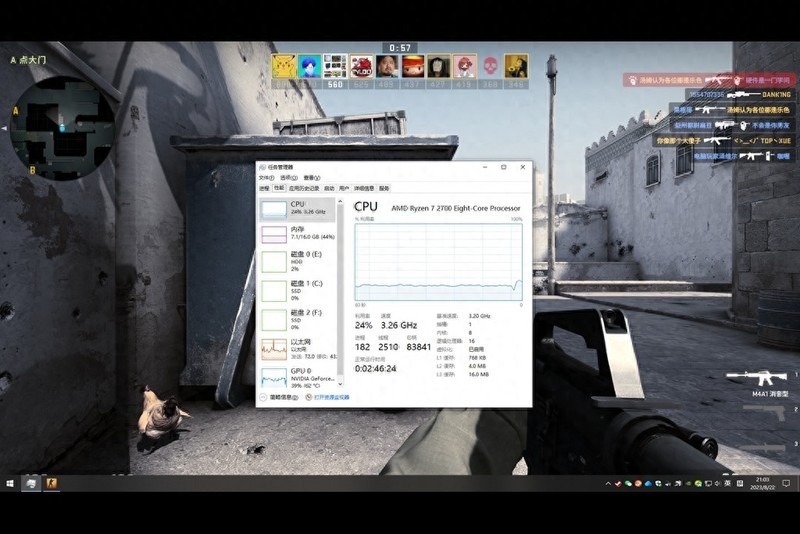This screenshot has width=800, height=534.
Task: Click the Task Manager title bar icon
Action: [263, 167]
